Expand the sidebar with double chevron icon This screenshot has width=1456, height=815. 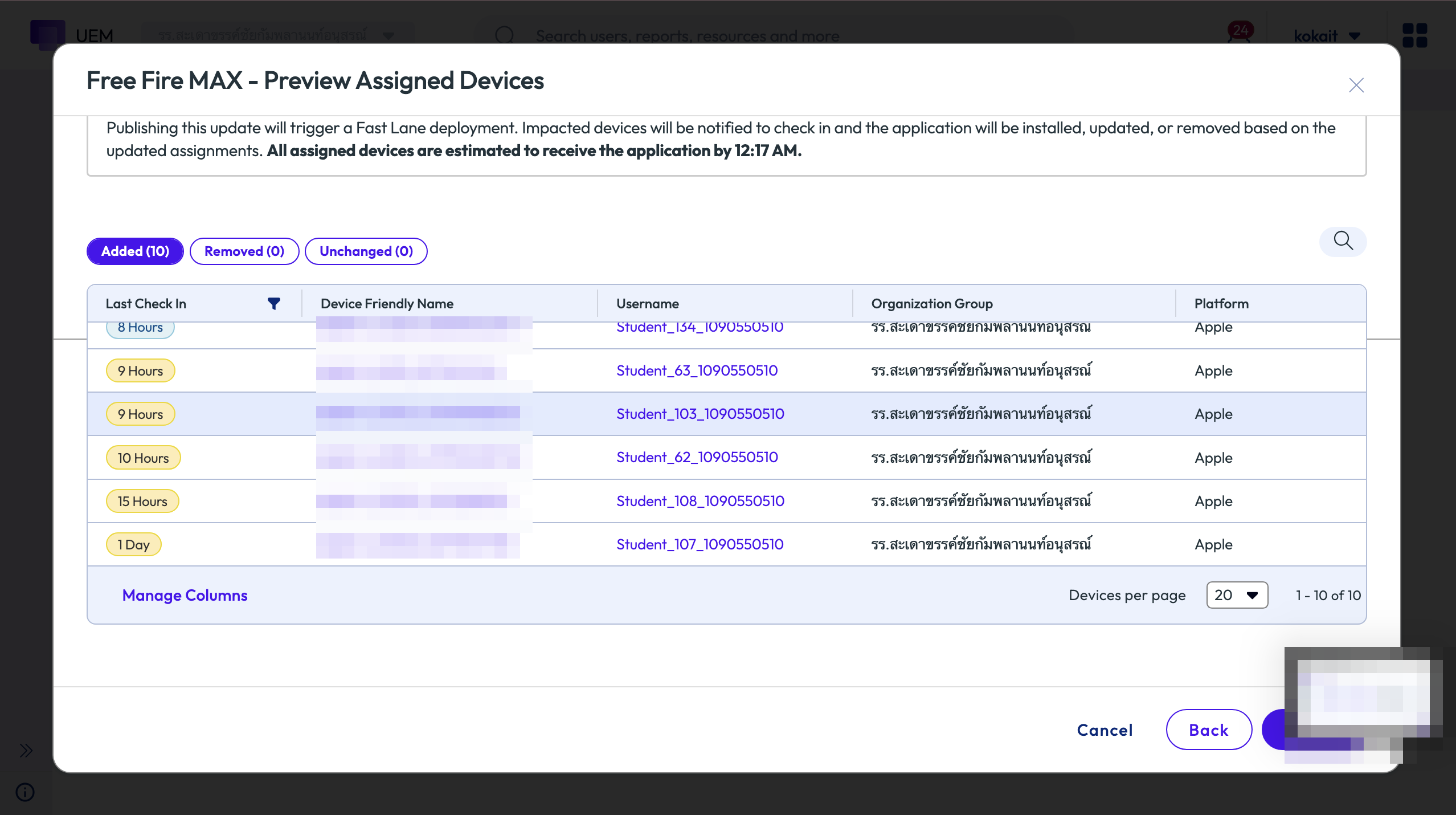(x=26, y=750)
